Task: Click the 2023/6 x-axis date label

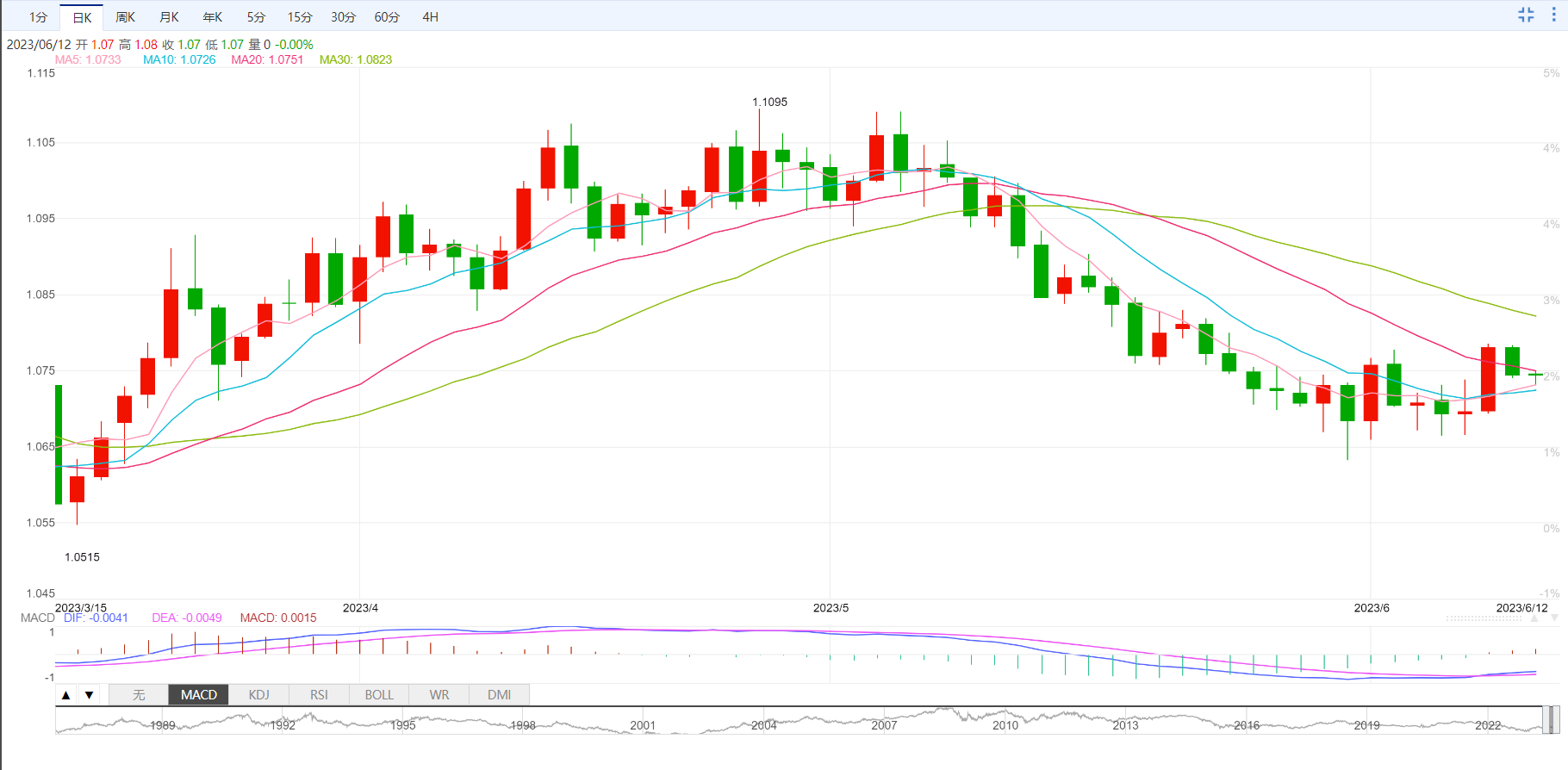Action: (1372, 608)
